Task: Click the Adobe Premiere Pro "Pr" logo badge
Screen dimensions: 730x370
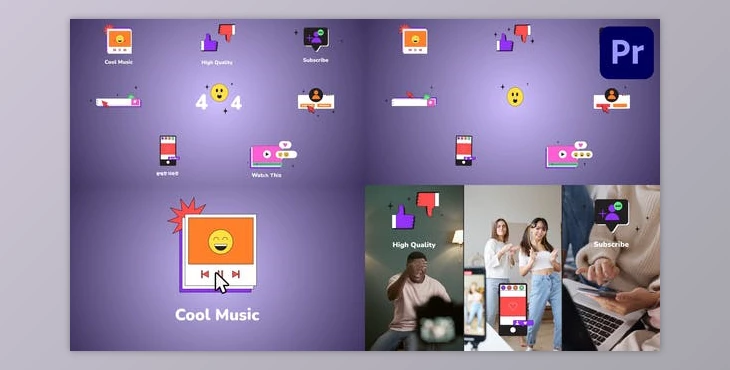Action: (627, 53)
